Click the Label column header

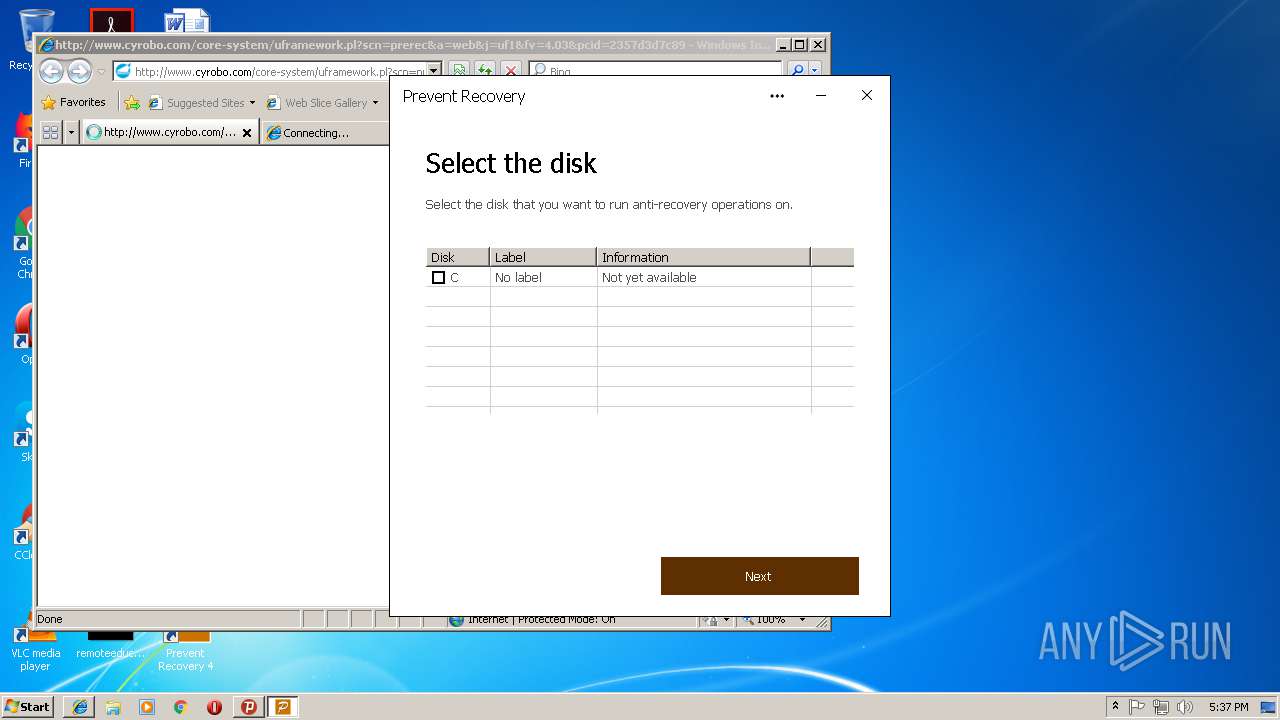543,257
